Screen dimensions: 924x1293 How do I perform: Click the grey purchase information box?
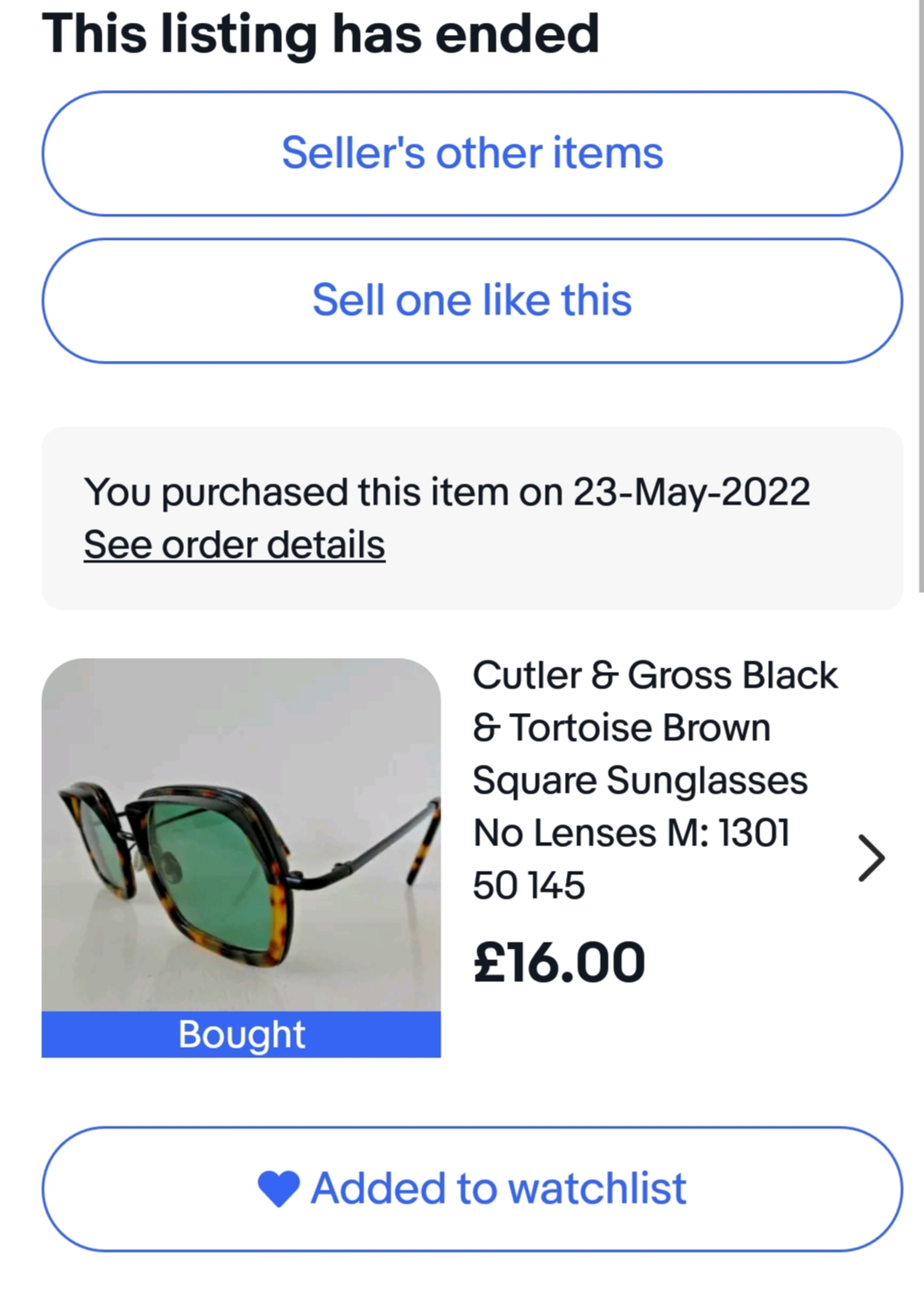coord(472,518)
